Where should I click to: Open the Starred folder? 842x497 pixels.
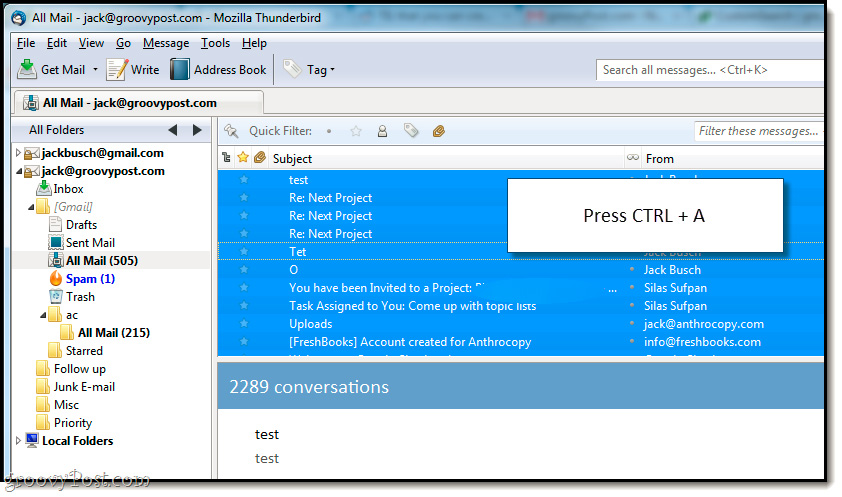[x=84, y=351]
